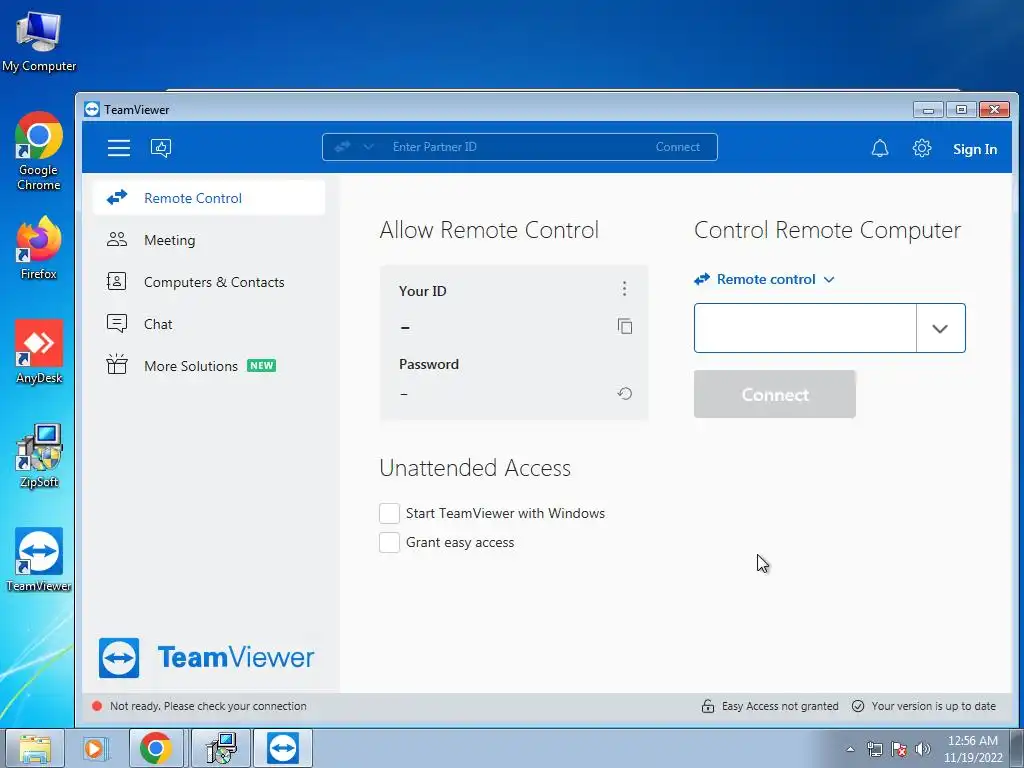Click the More Solutions gift icon

pyautogui.click(x=117, y=364)
